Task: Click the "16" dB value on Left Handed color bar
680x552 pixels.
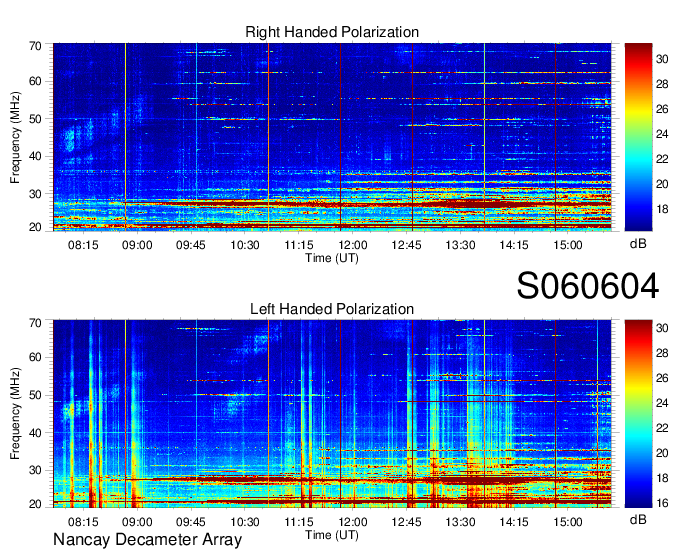Action: pyautogui.click(x=662, y=503)
